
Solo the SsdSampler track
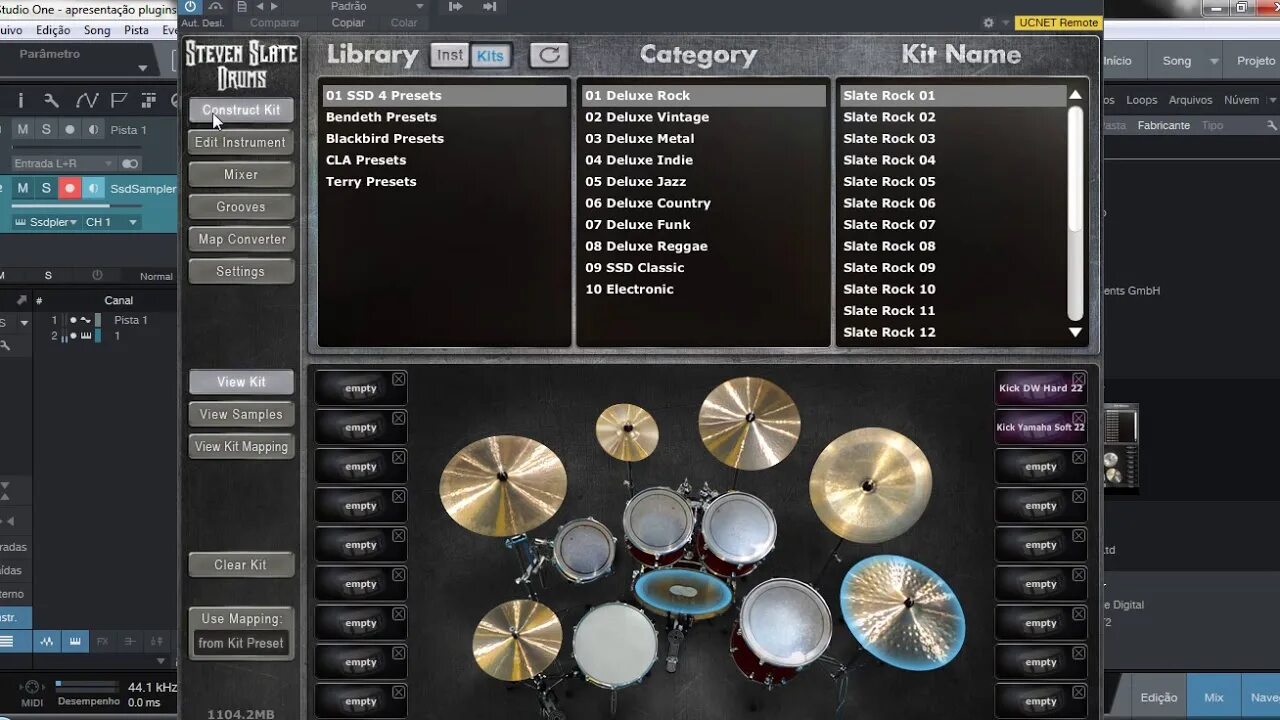[x=46, y=188]
